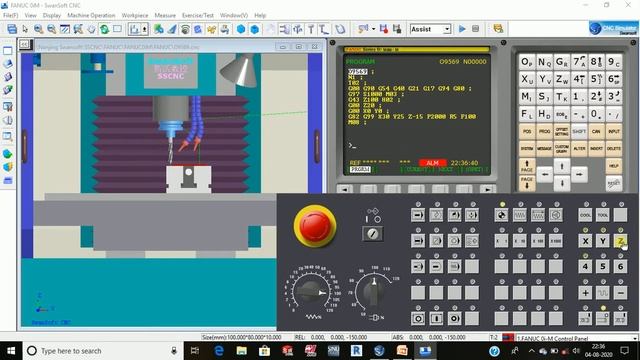Screen dimensions: 640x360
Task: Select the reference return mode button
Action: point(502,215)
